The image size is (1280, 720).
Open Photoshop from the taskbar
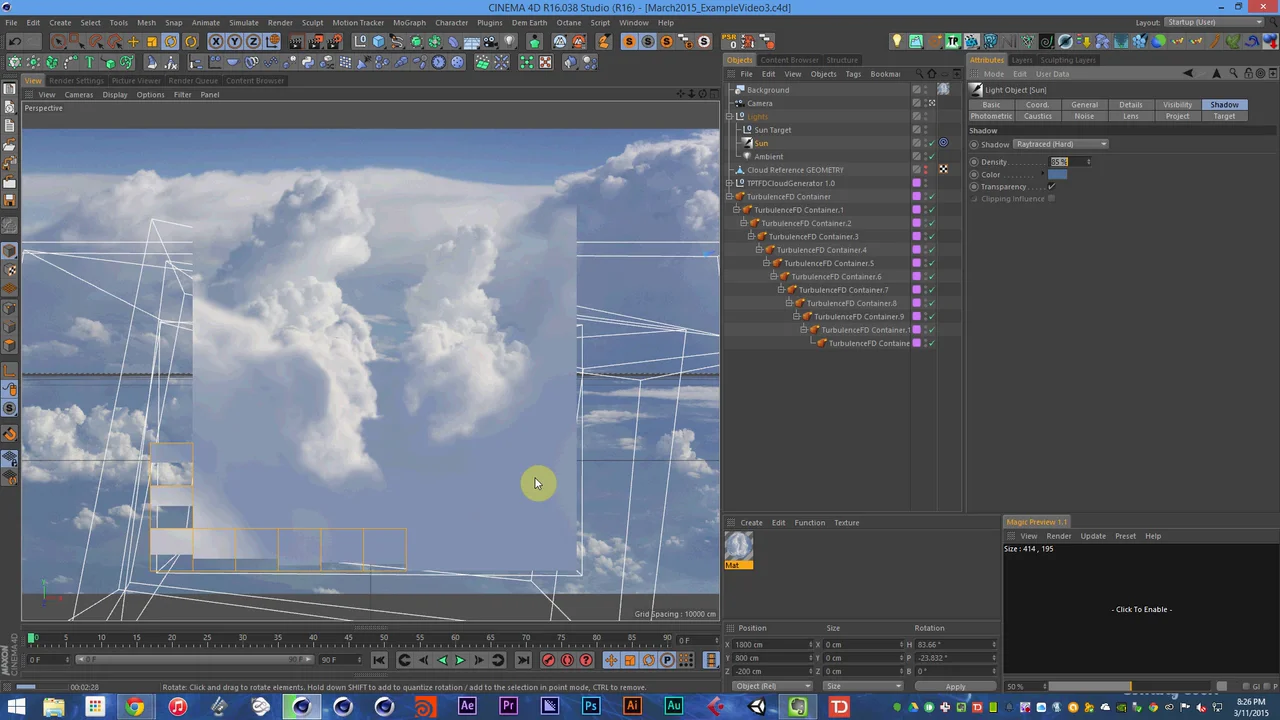(591, 707)
